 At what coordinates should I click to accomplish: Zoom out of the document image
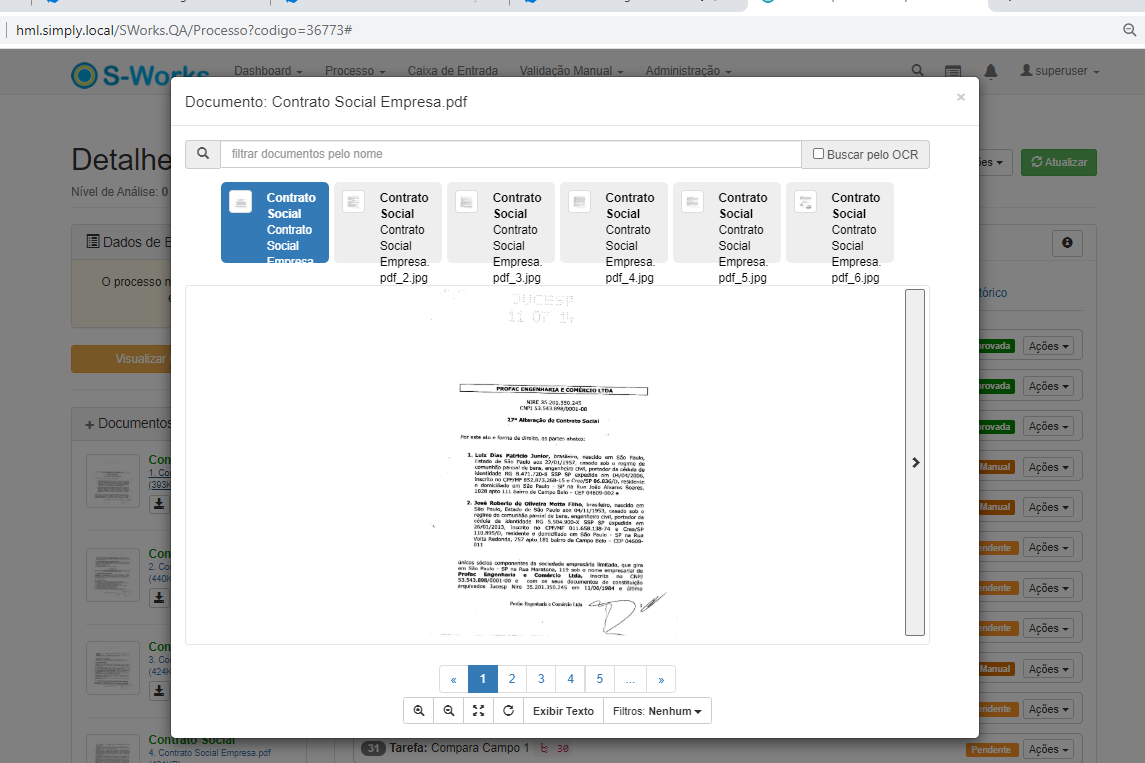449,710
